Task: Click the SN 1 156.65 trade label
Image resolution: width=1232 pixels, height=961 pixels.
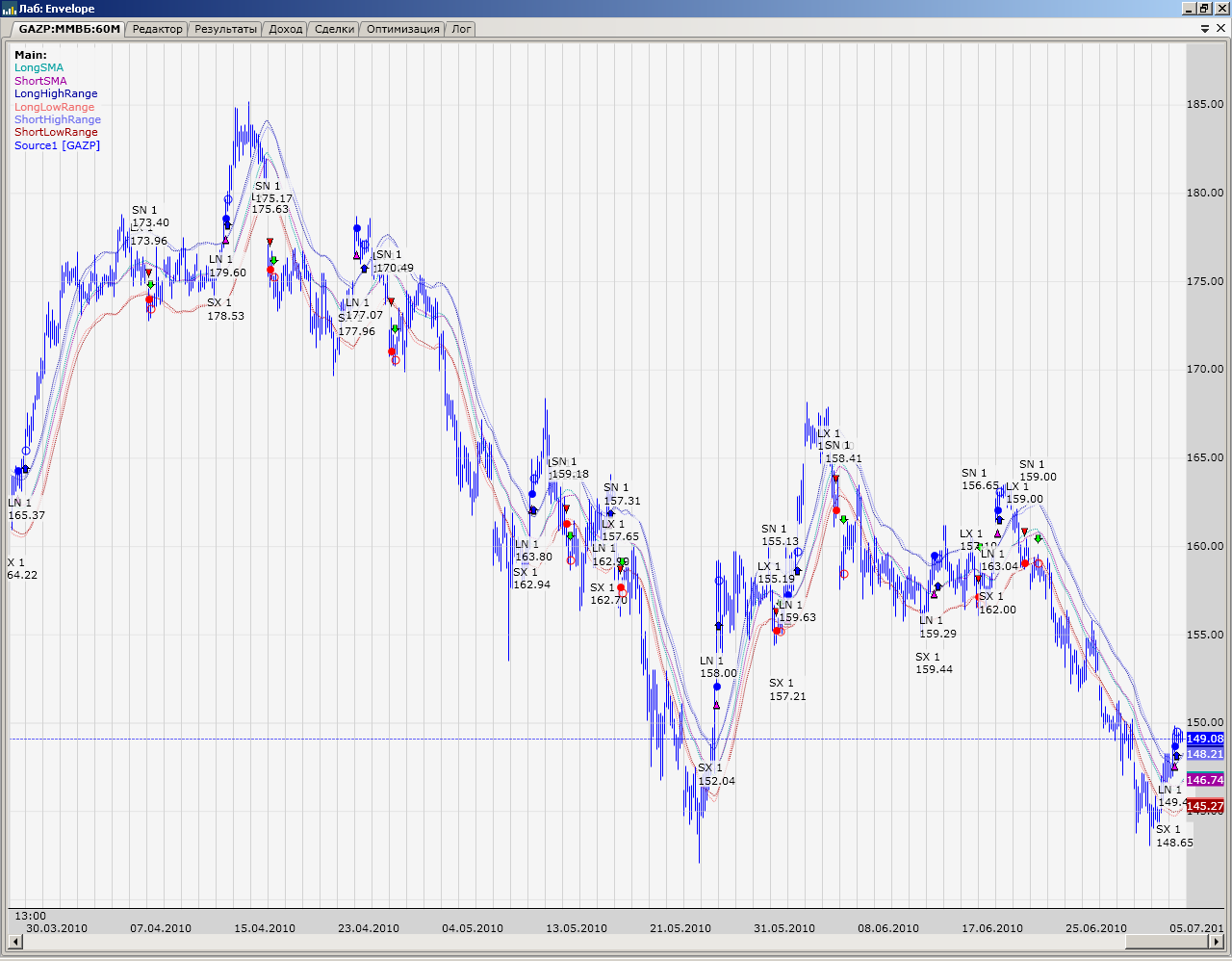Action: pyautogui.click(x=981, y=480)
